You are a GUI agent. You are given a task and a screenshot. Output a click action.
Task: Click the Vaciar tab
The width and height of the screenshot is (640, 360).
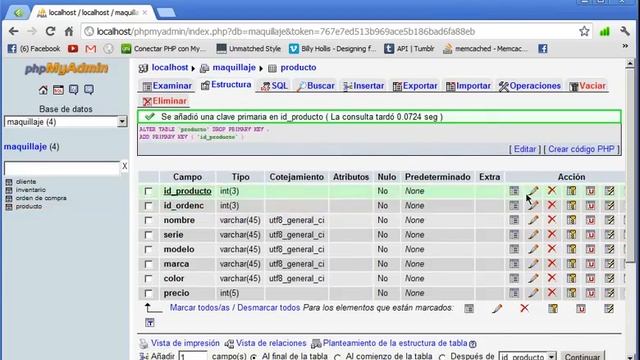click(x=587, y=86)
